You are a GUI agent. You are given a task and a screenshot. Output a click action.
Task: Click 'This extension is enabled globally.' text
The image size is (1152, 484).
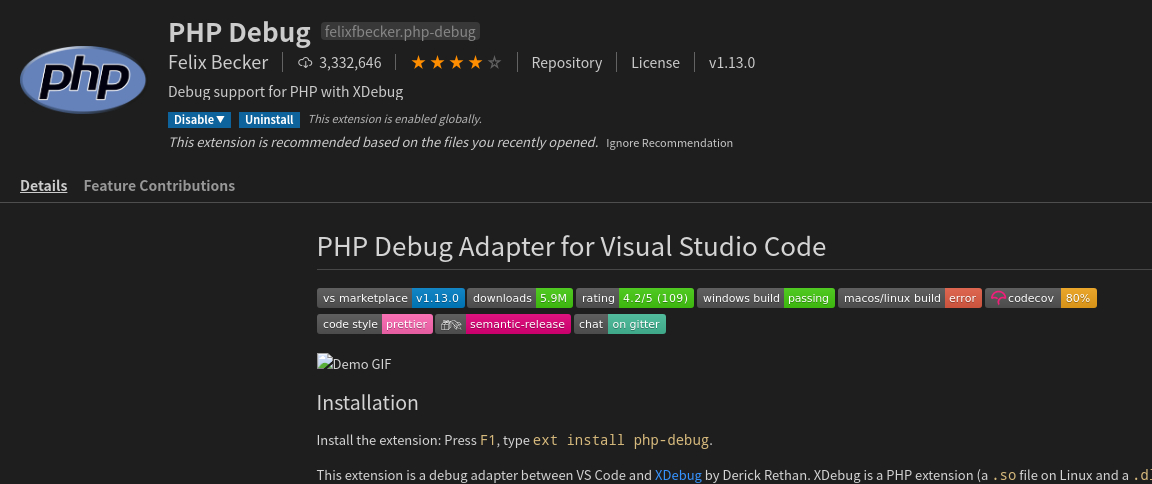pos(395,120)
